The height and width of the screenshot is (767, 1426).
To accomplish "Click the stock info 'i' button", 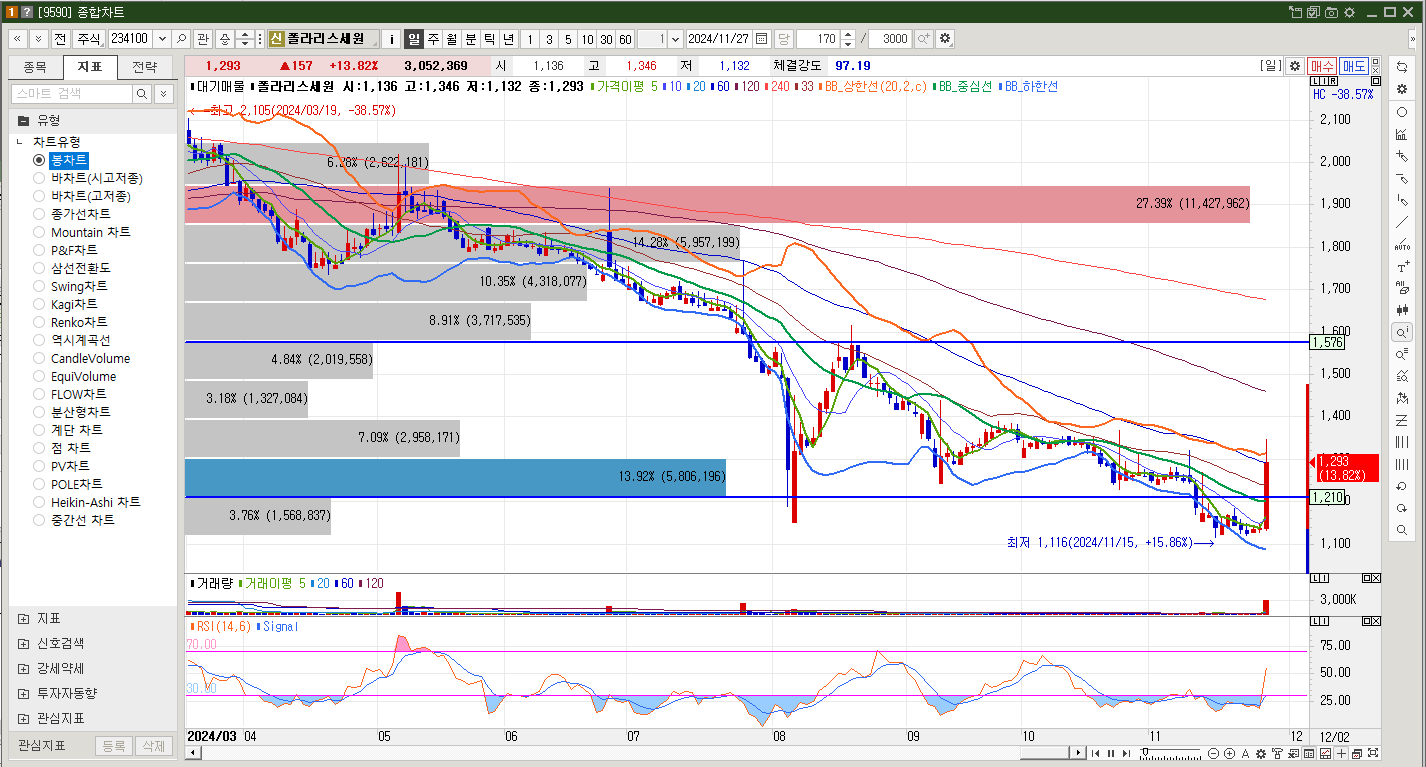I will [392, 39].
